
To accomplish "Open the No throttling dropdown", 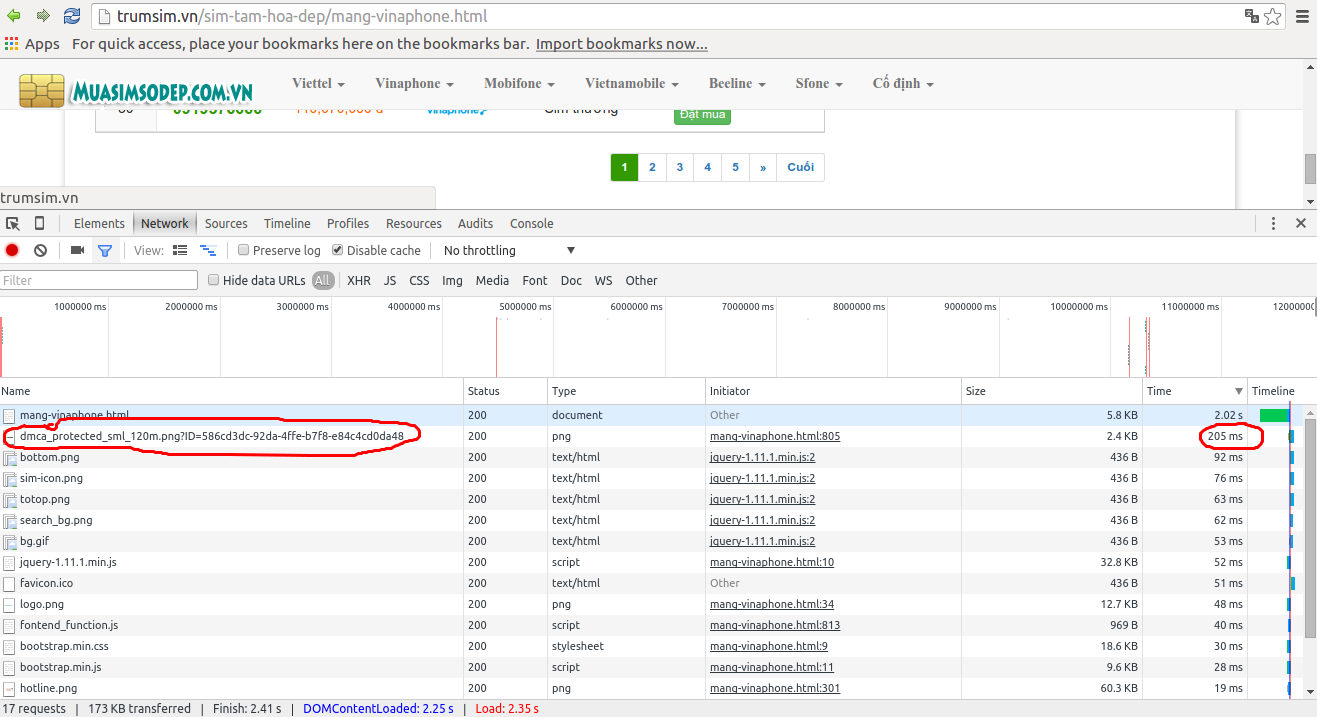I will click(x=509, y=250).
